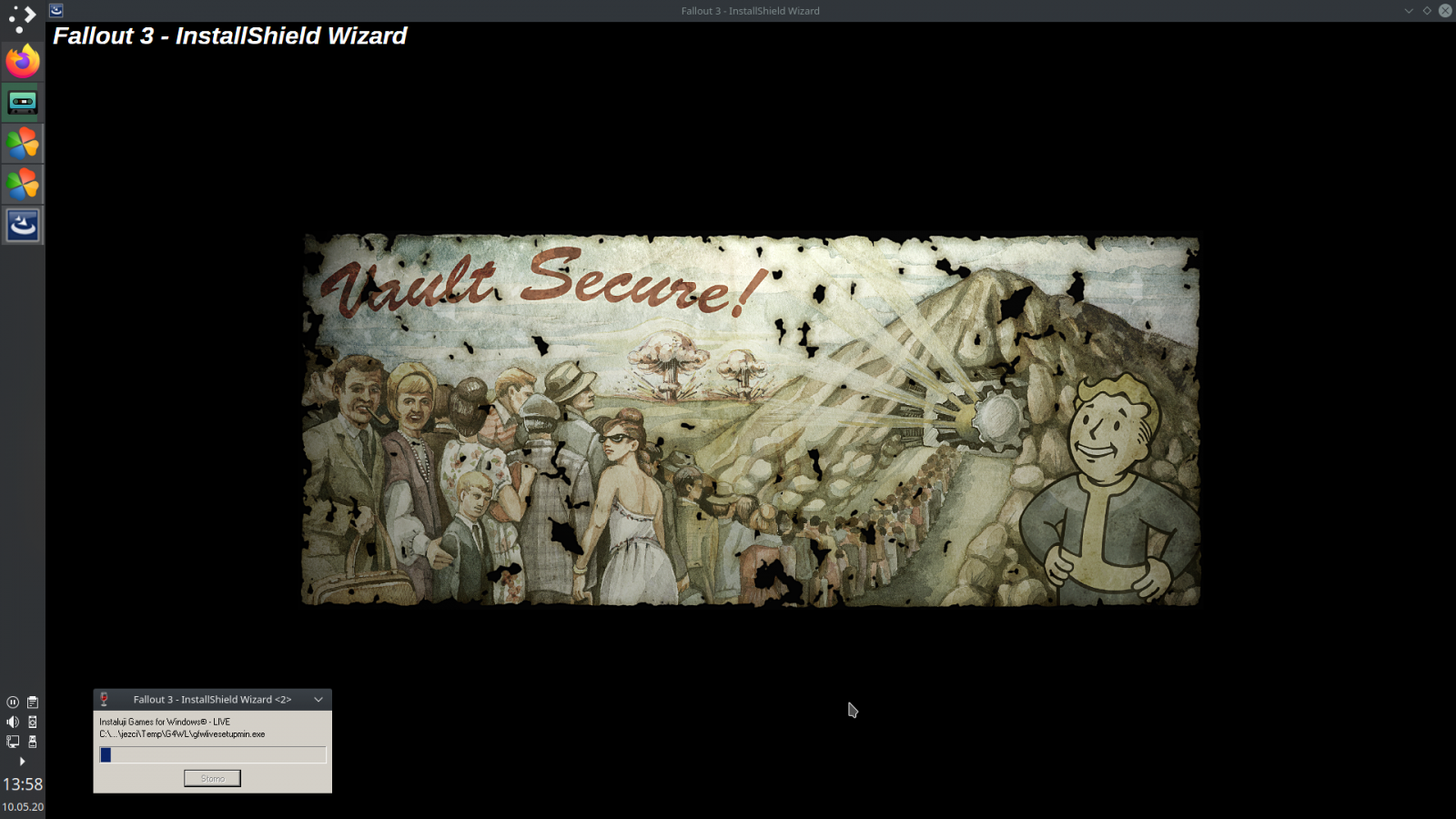This screenshot has width=1456, height=819.
Task: Click the smiley window icon in the top bar
Action: pos(57,8)
